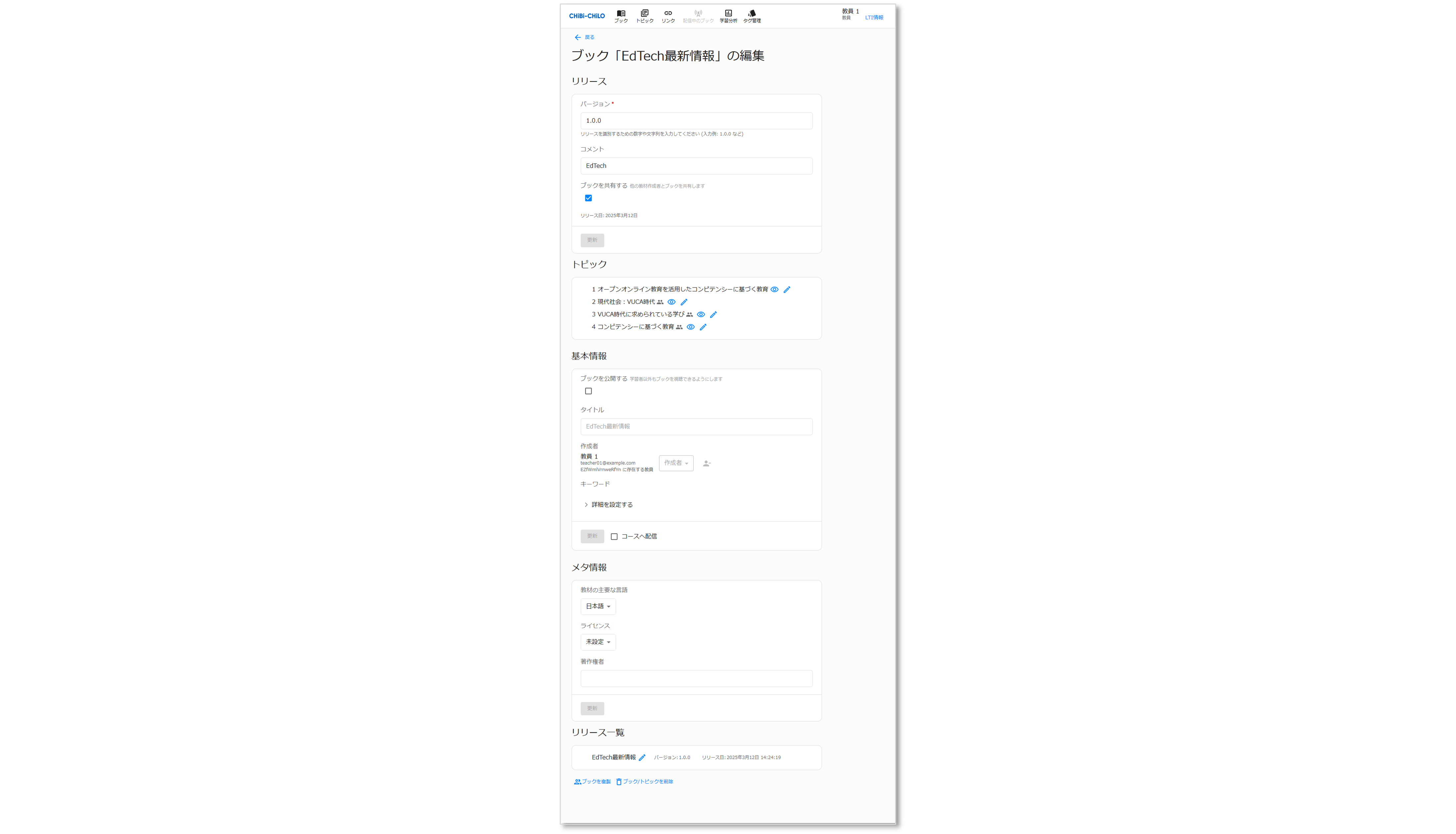1456x834 pixels.
Task: Click the コメント input field containing EdTech
Action: tap(696, 166)
